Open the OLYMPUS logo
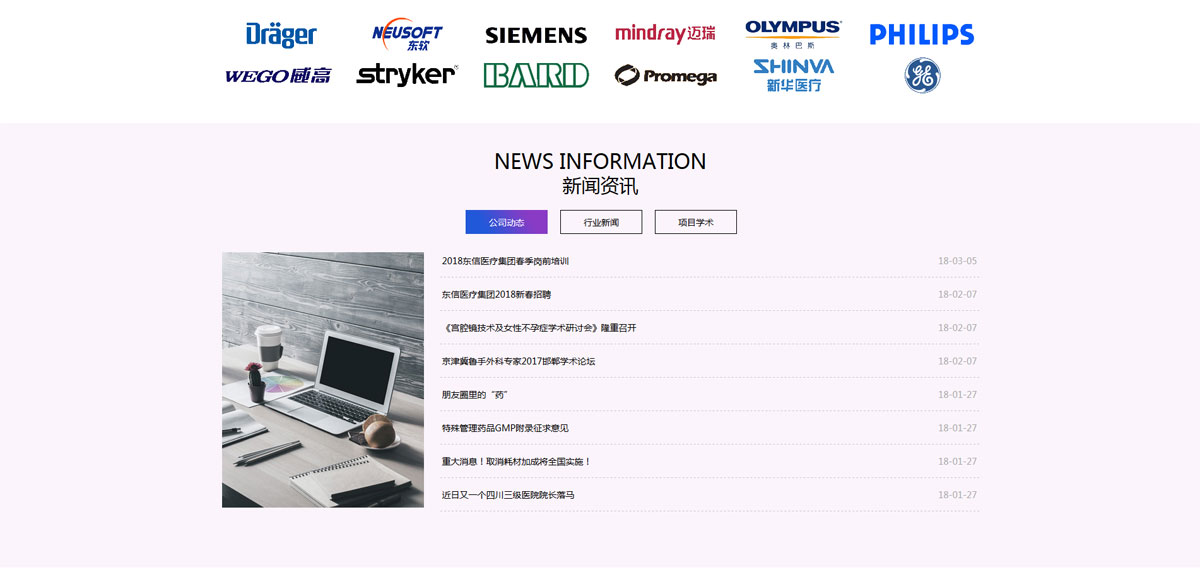Screen dimensions: 1200x582 (x=793, y=34)
